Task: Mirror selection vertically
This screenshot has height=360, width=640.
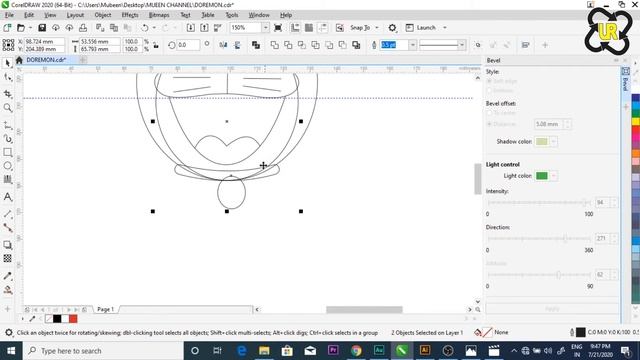Action: 237,45
